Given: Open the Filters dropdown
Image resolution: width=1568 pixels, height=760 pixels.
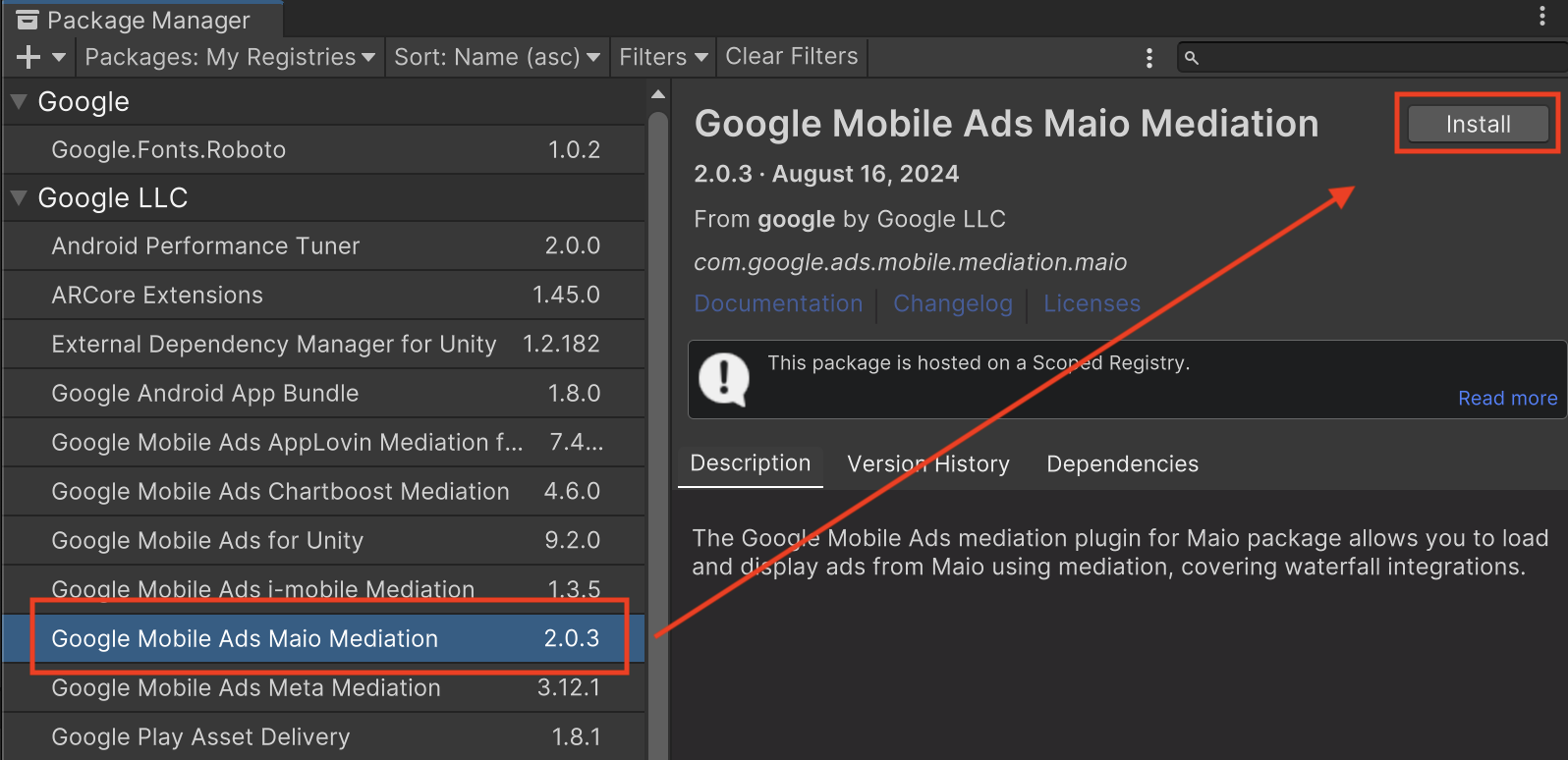Looking at the screenshot, I should point(663,58).
